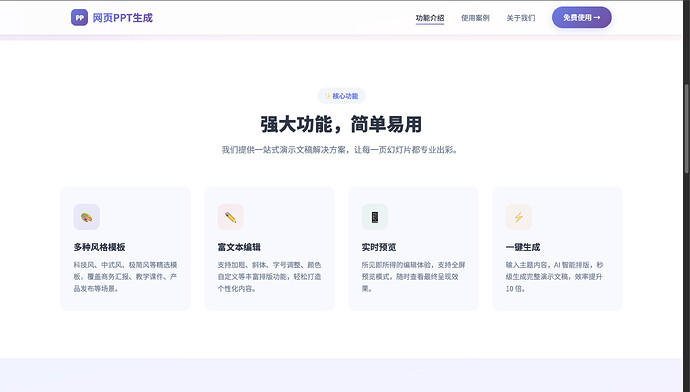Click the 核心功能 badge pill

pos(341,96)
